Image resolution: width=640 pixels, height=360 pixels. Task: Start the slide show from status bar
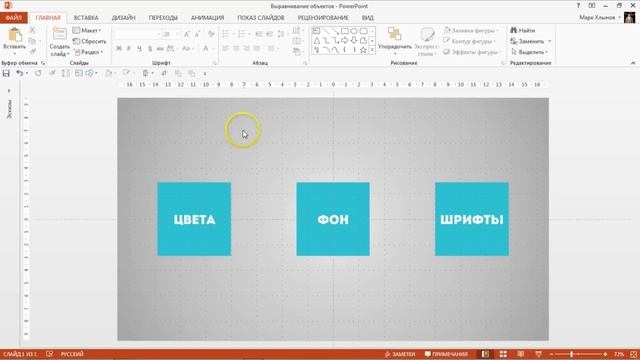[538, 354]
